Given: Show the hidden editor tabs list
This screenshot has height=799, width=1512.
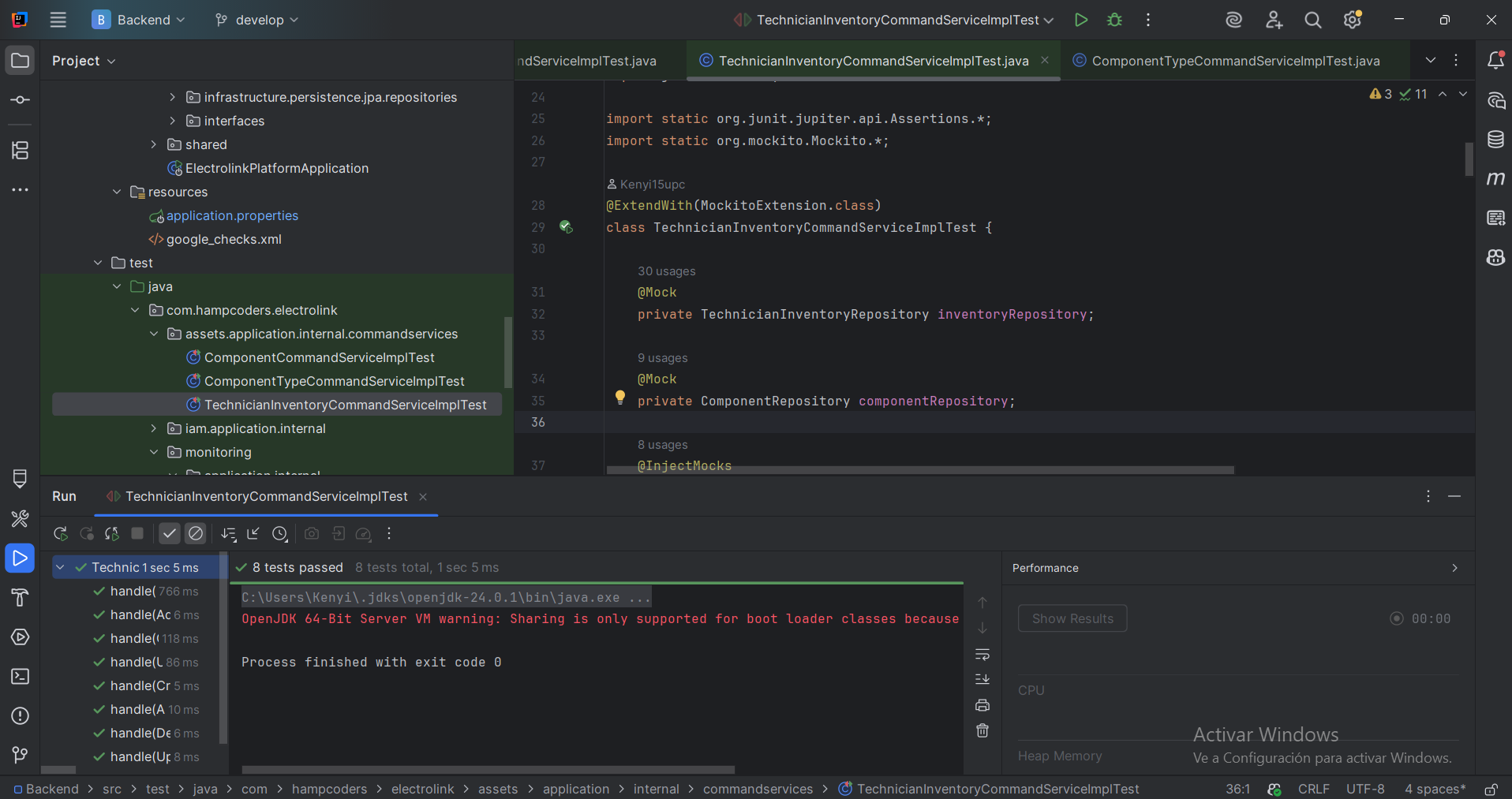Looking at the screenshot, I should click(x=1431, y=61).
